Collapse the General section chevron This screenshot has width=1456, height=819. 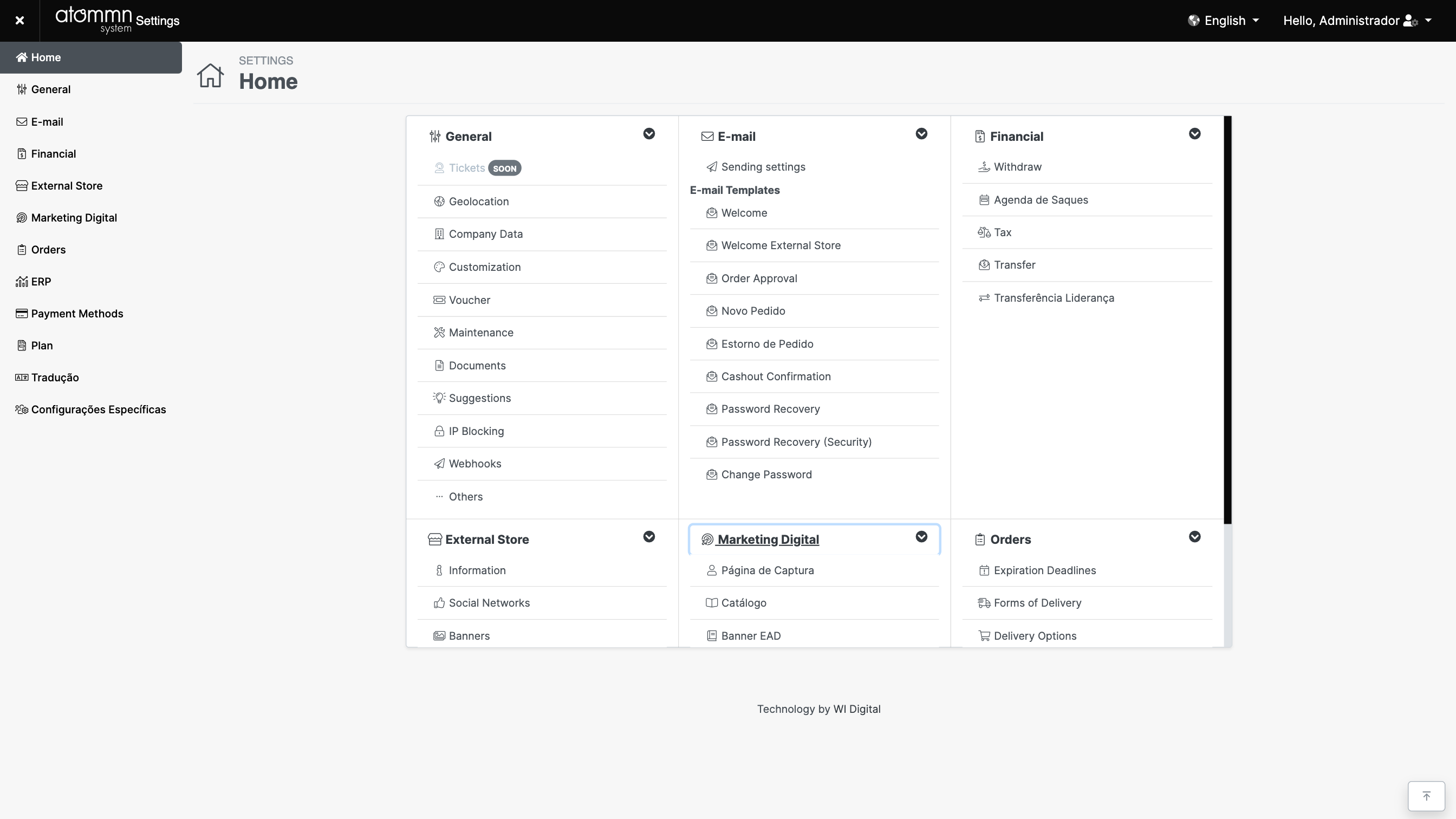pyautogui.click(x=649, y=134)
